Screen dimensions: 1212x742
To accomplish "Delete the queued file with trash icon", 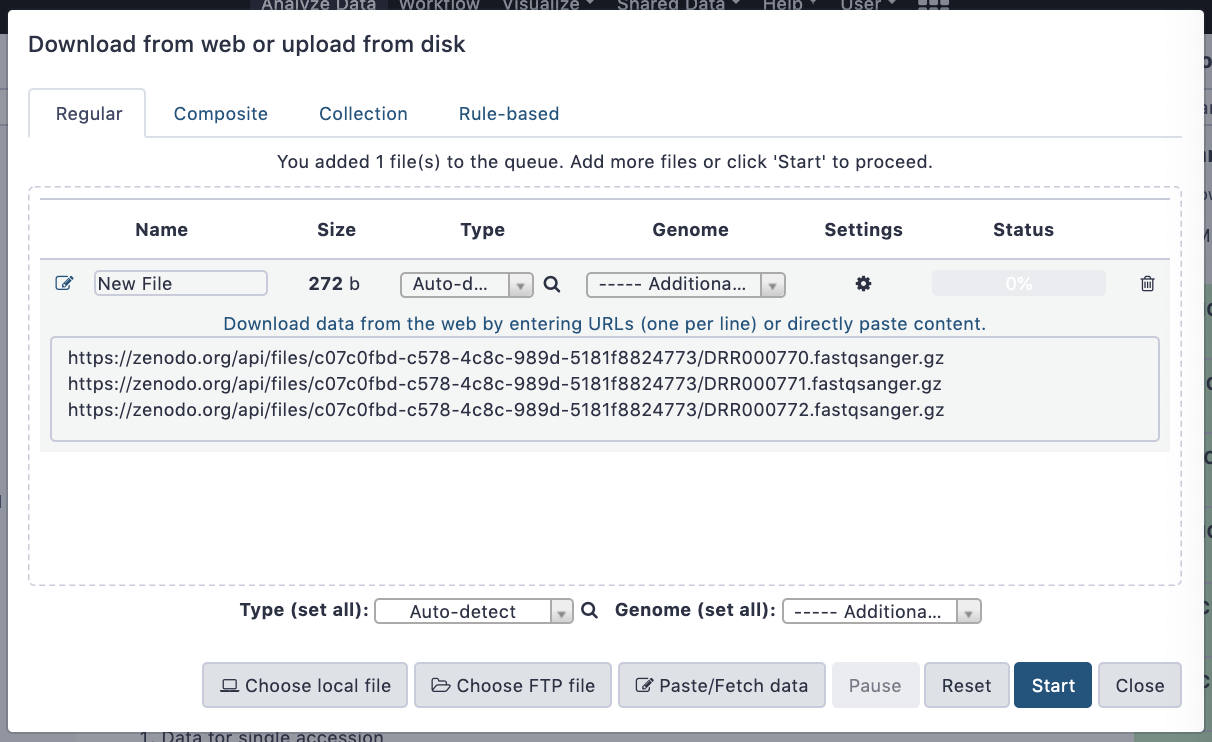I will 1147,284.
